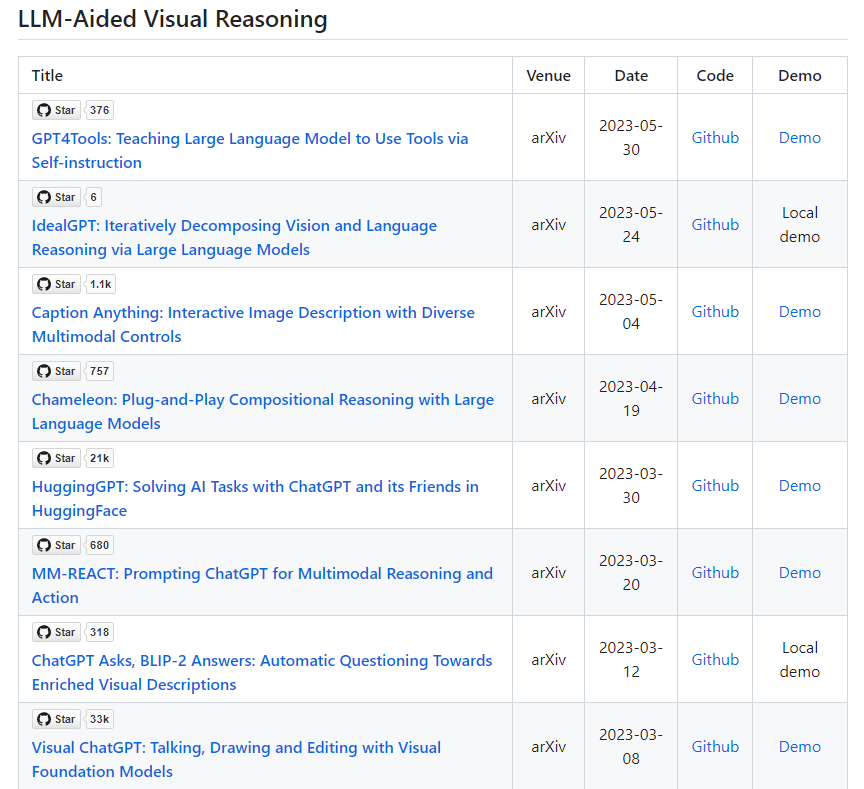
Task: Open the 1.1k star count badge
Action: [100, 284]
